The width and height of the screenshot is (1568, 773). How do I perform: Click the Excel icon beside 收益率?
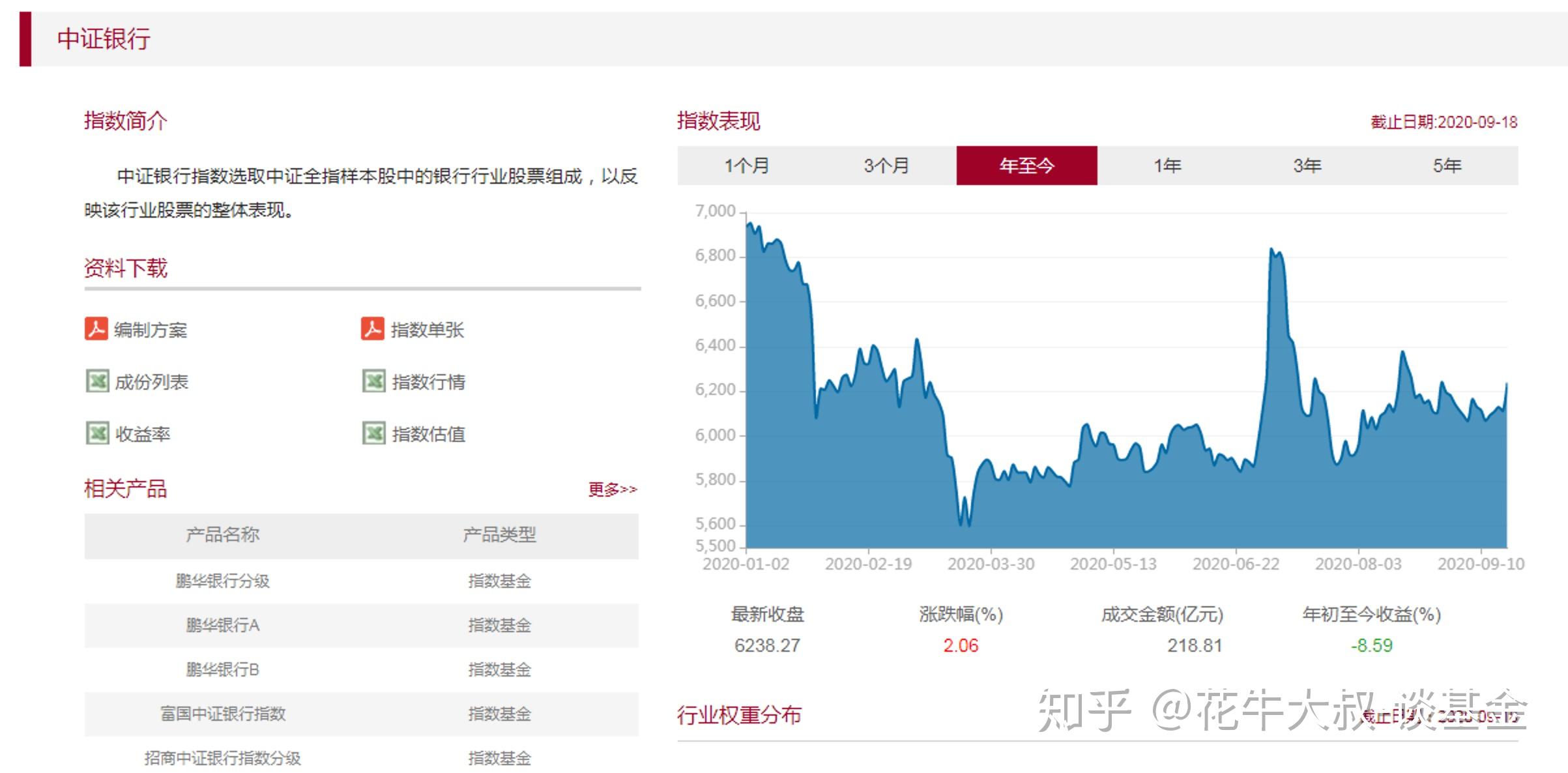pyautogui.click(x=97, y=433)
